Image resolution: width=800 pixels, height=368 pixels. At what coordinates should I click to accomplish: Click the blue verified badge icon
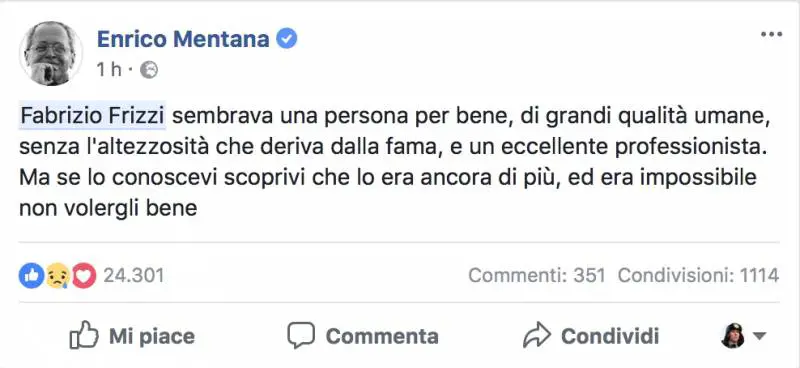[287, 39]
